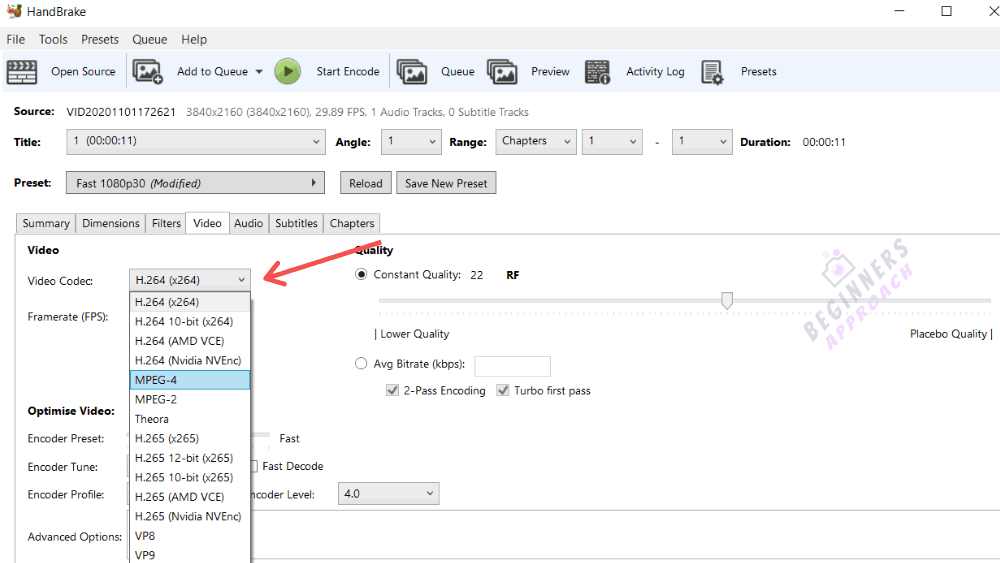This screenshot has width=1000, height=563.
Task: Switch to the Subtitles tab
Action: (297, 223)
